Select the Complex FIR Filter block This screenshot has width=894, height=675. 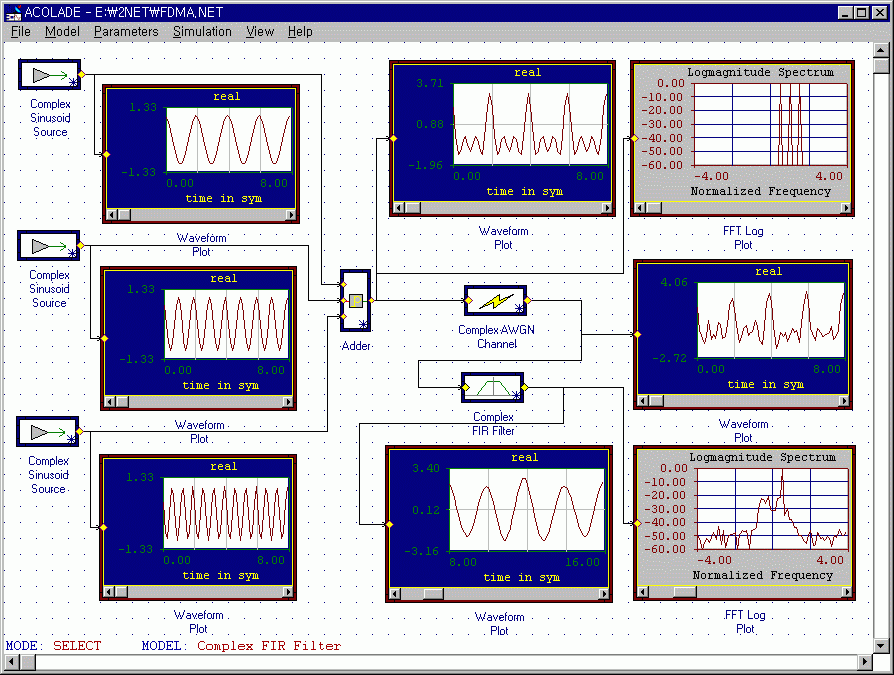(x=493, y=388)
